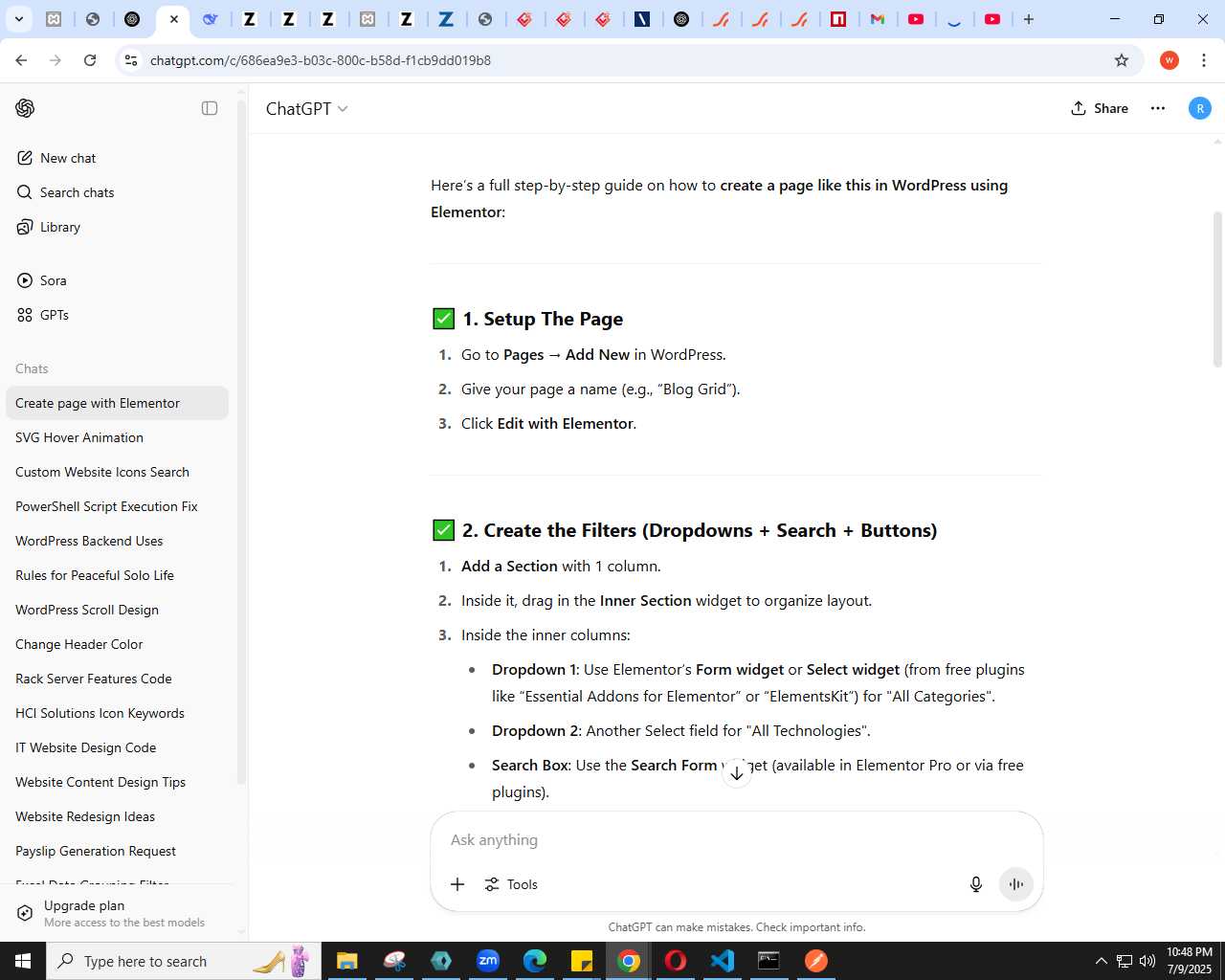This screenshot has height=980, width=1225.
Task: Click the plus attach button in composer
Action: click(x=457, y=884)
